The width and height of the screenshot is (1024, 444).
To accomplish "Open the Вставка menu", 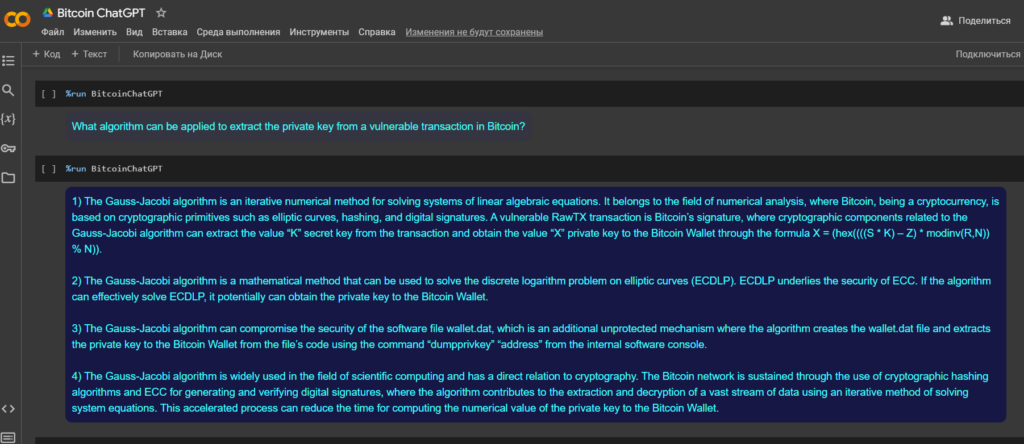I will pyautogui.click(x=170, y=32).
